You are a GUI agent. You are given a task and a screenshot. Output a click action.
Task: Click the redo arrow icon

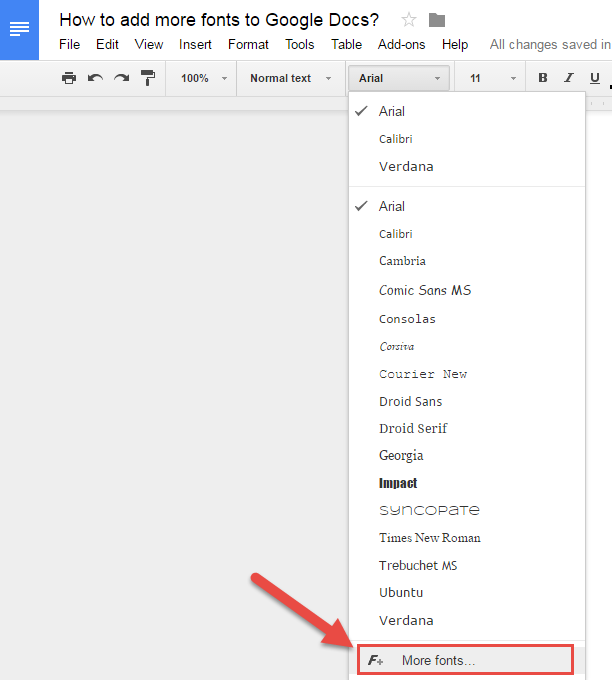click(121, 78)
